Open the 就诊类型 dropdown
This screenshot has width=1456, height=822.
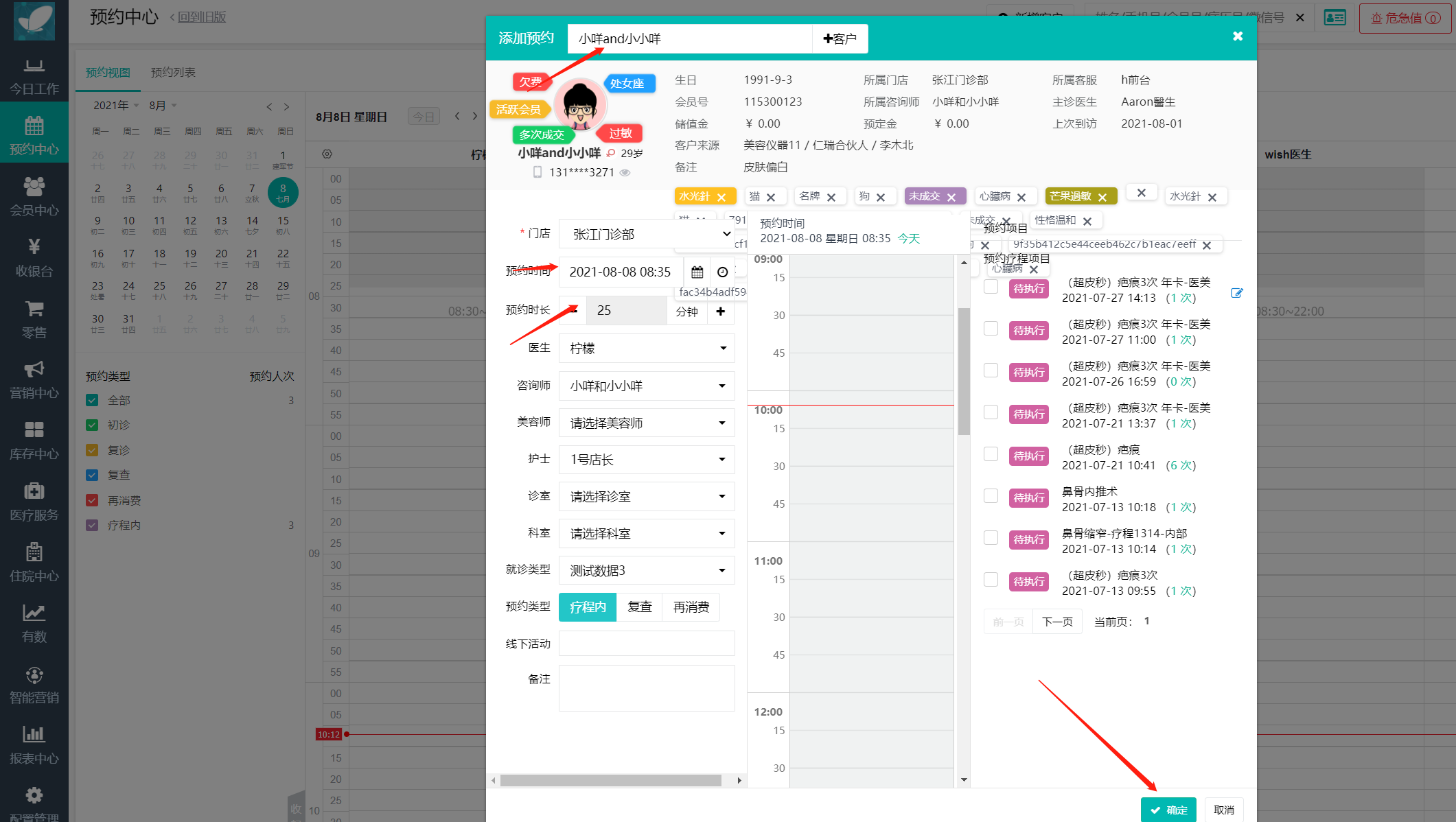(647, 571)
